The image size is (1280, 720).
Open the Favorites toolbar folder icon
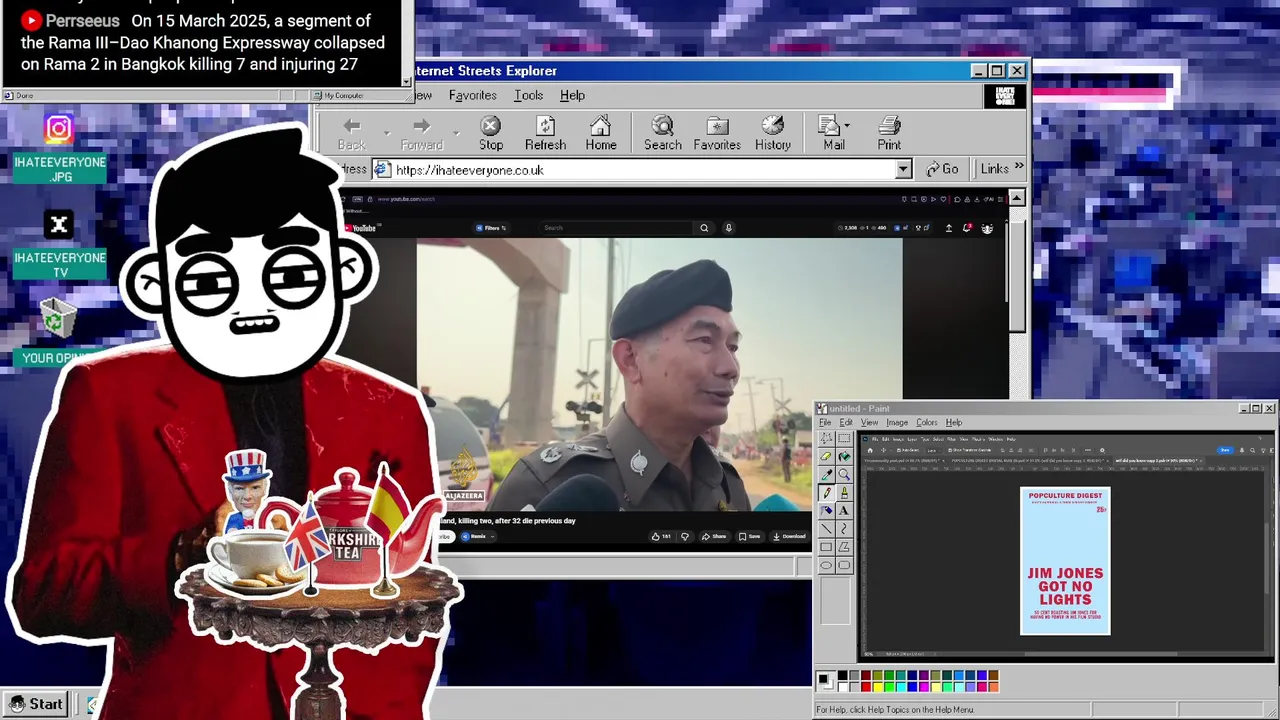click(717, 133)
